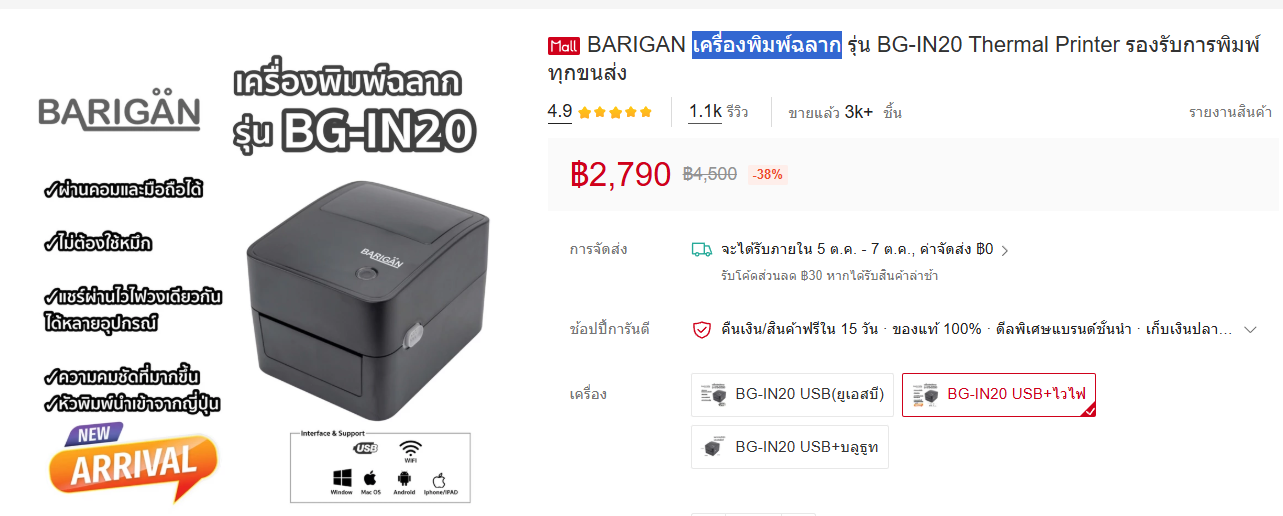Select the BG-IN20 USB(ยูเอสบี) variant

point(793,394)
